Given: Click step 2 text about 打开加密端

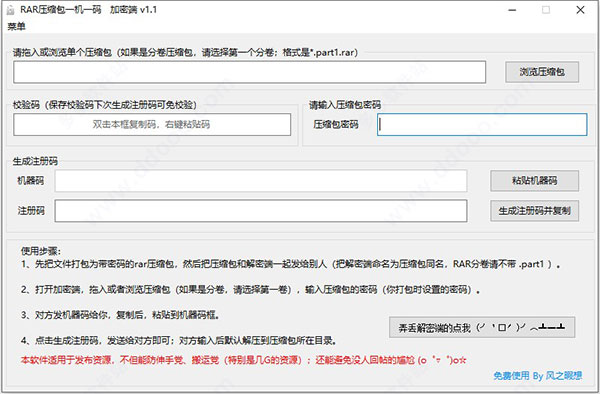Looking at the screenshot, I should click(x=251, y=290).
